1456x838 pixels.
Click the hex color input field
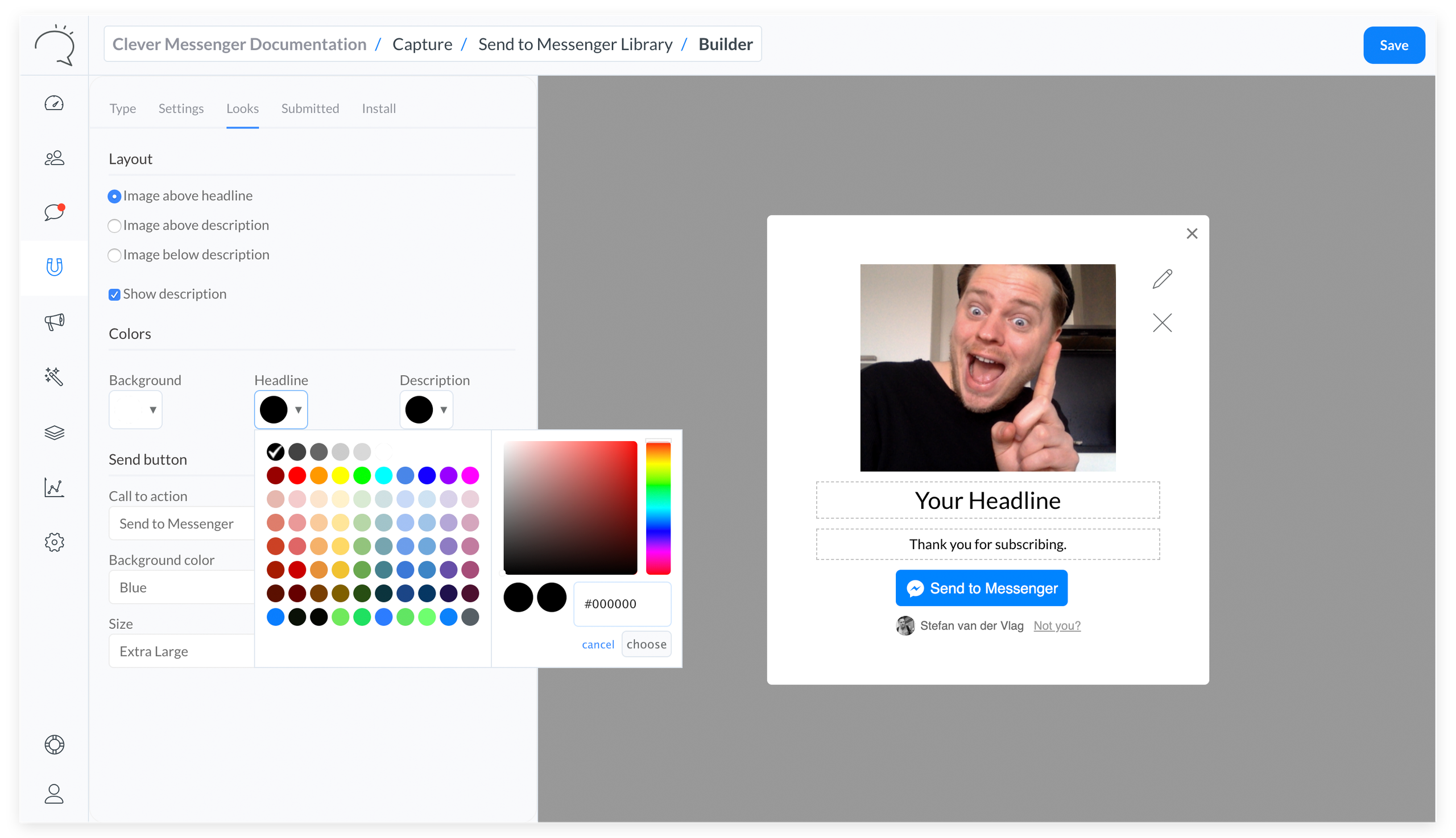[622, 604]
